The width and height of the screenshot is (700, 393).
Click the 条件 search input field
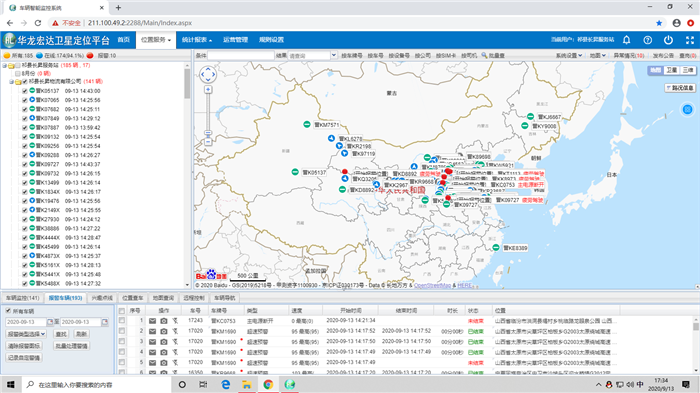[x=241, y=55]
